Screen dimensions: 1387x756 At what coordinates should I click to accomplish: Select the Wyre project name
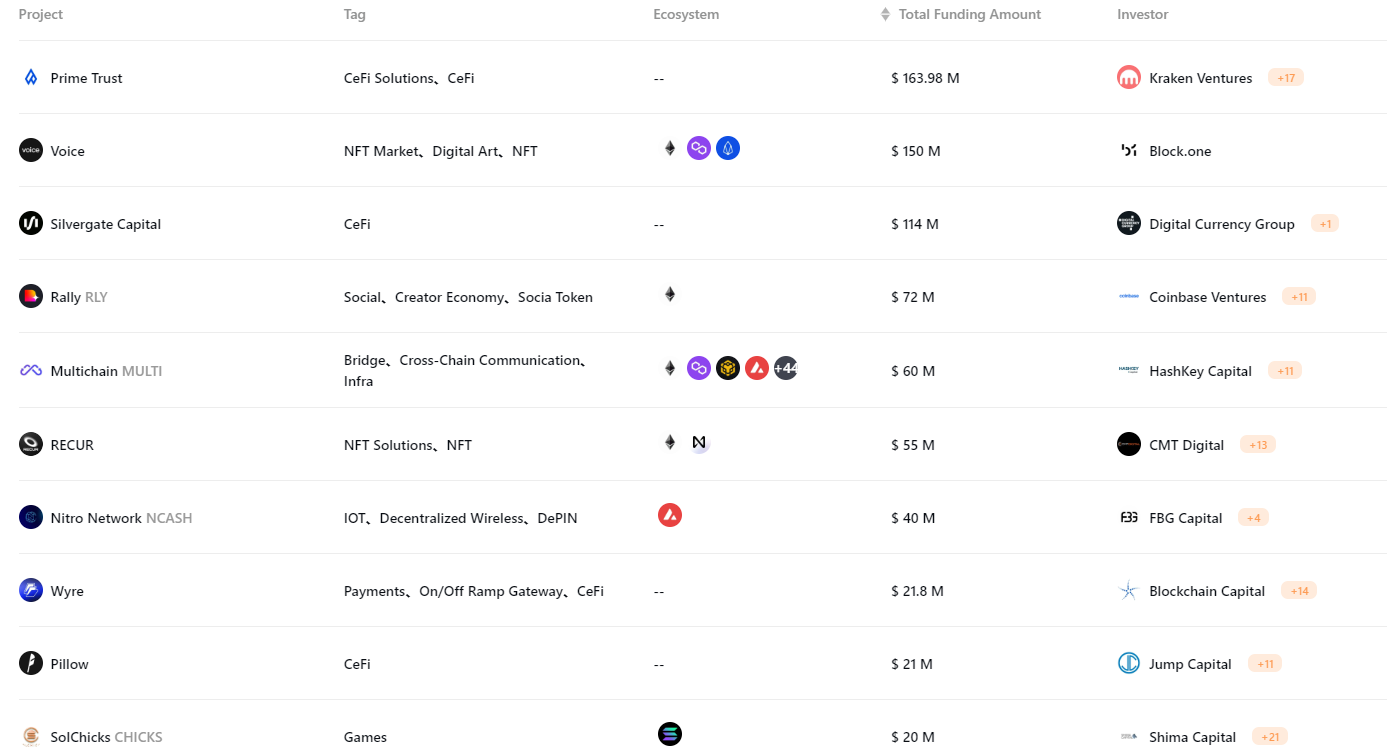pos(67,591)
